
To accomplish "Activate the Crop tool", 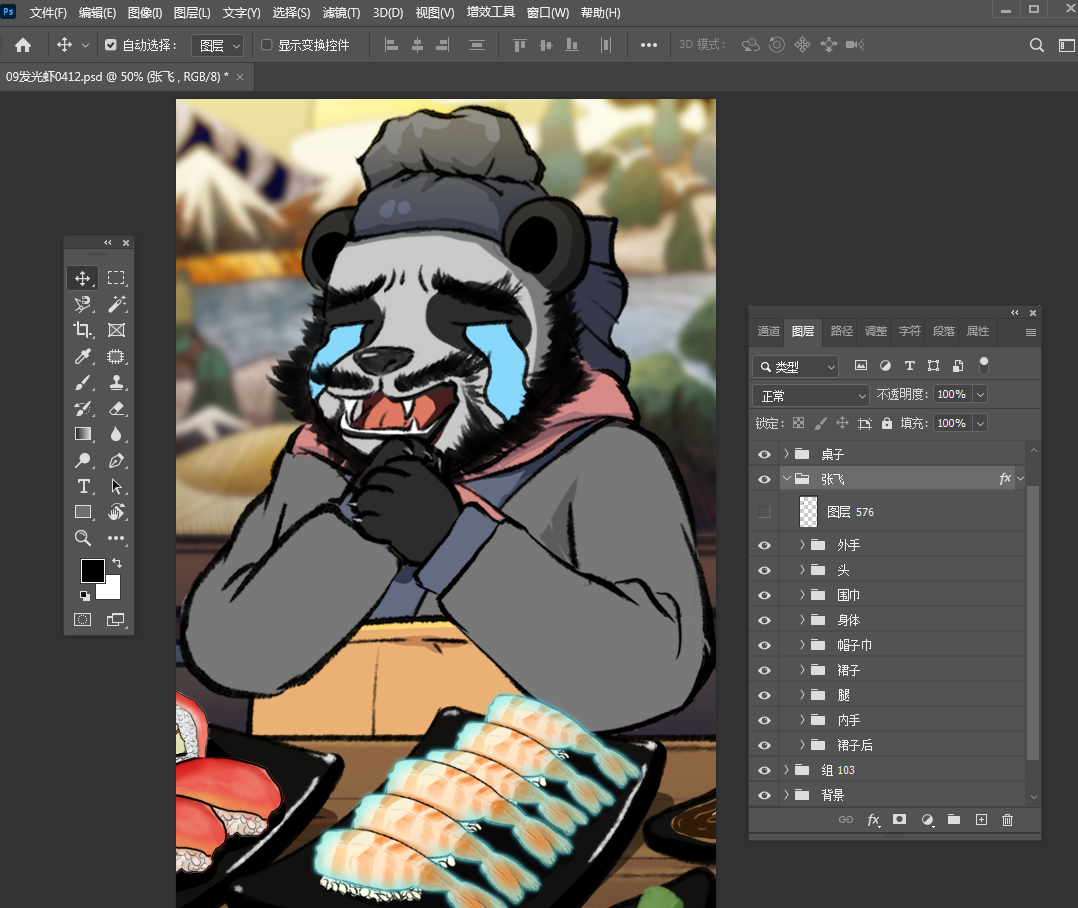I will pyautogui.click(x=82, y=330).
